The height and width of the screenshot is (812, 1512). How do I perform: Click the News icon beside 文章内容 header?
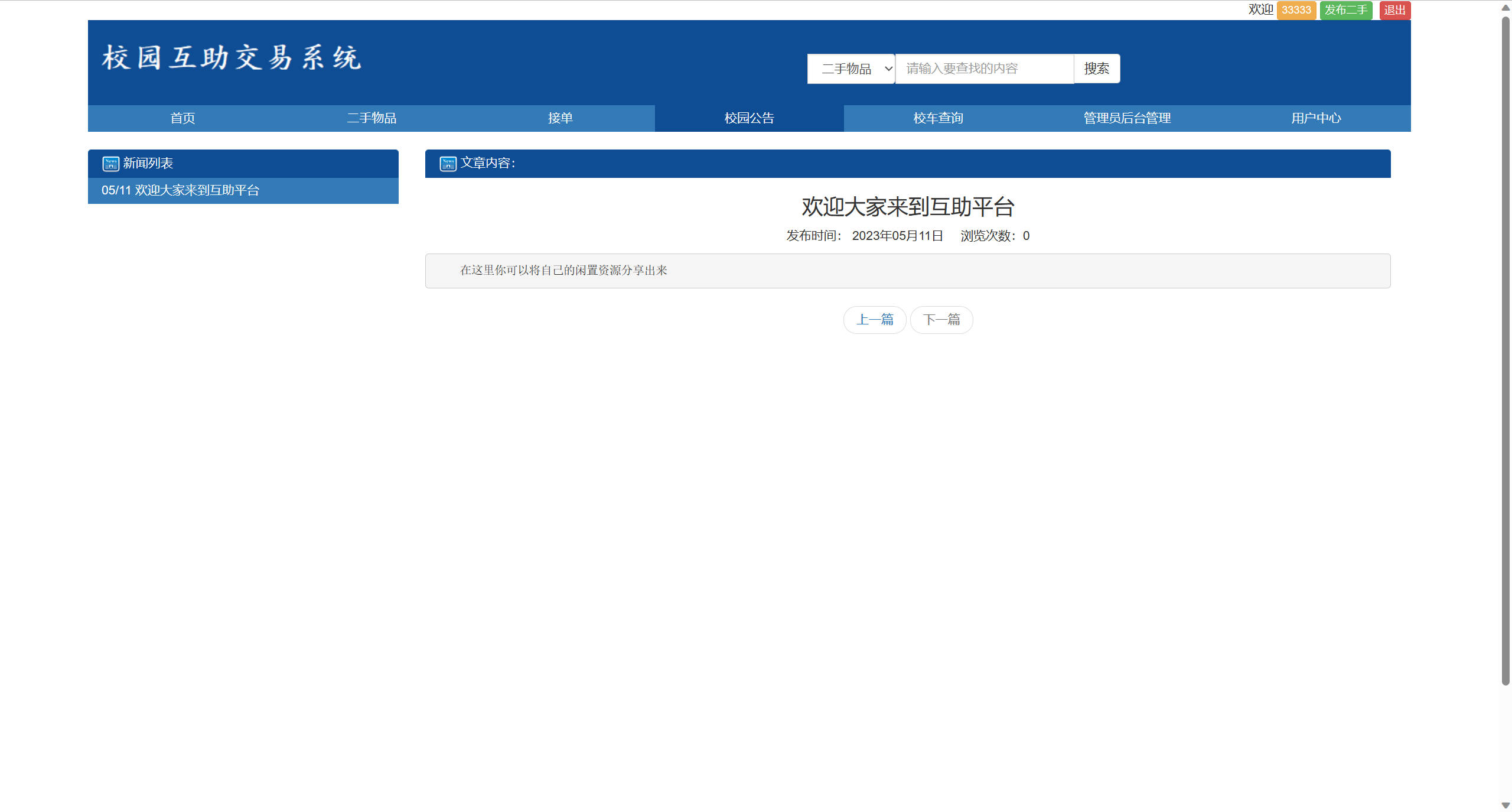click(448, 163)
